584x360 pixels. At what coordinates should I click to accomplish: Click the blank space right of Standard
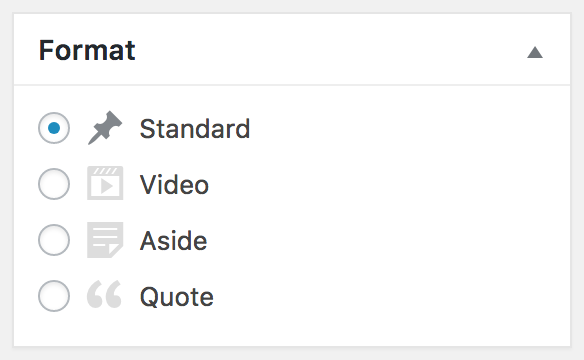point(410,129)
